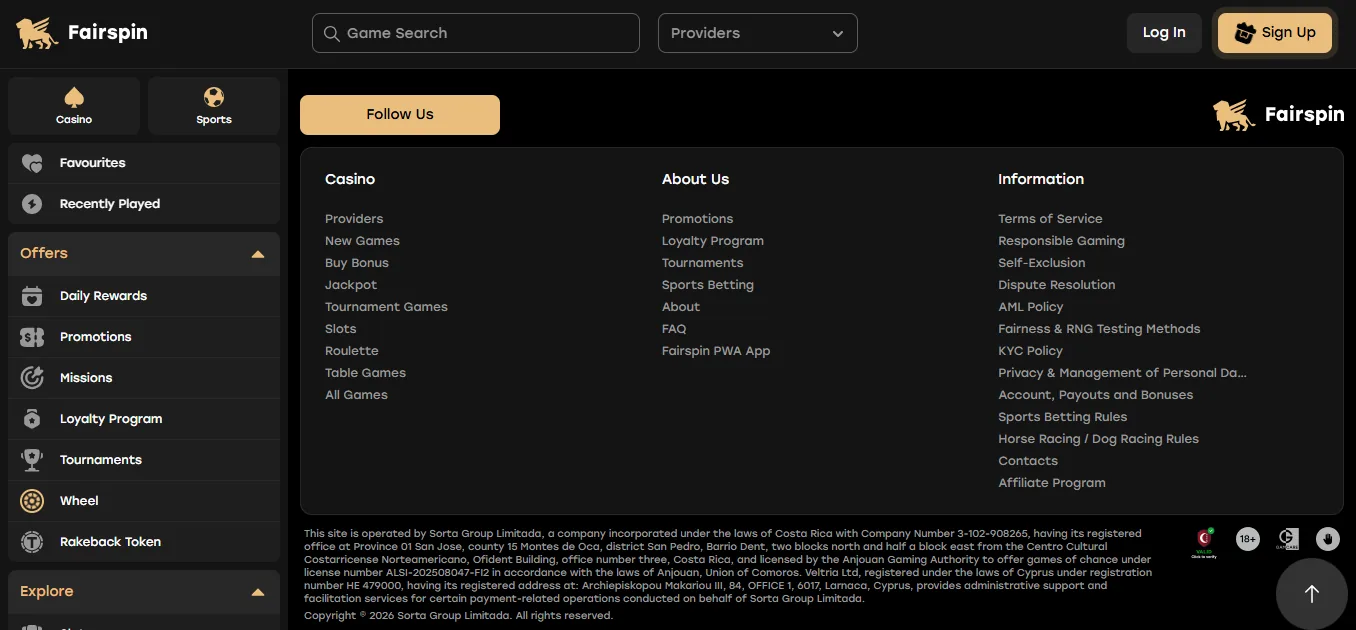Click the gift box icon on Sign Up
This screenshot has width=1356, height=630.
(1244, 33)
